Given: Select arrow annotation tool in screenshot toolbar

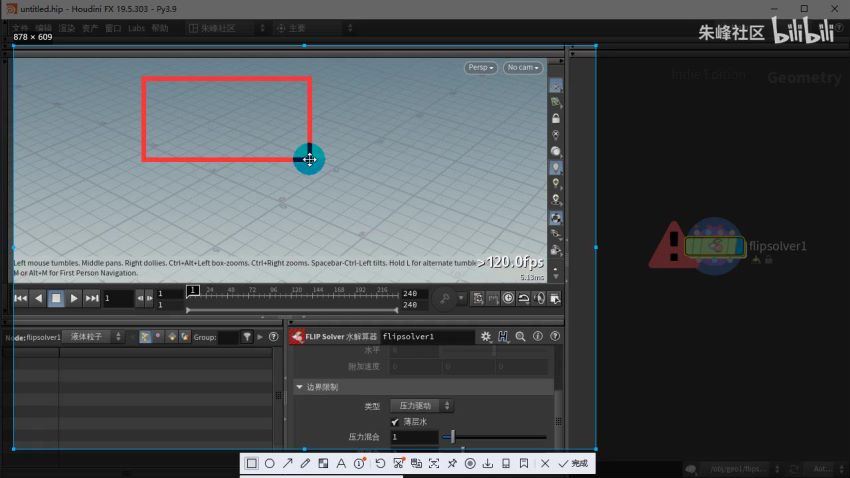Looking at the screenshot, I should coord(287,463).
